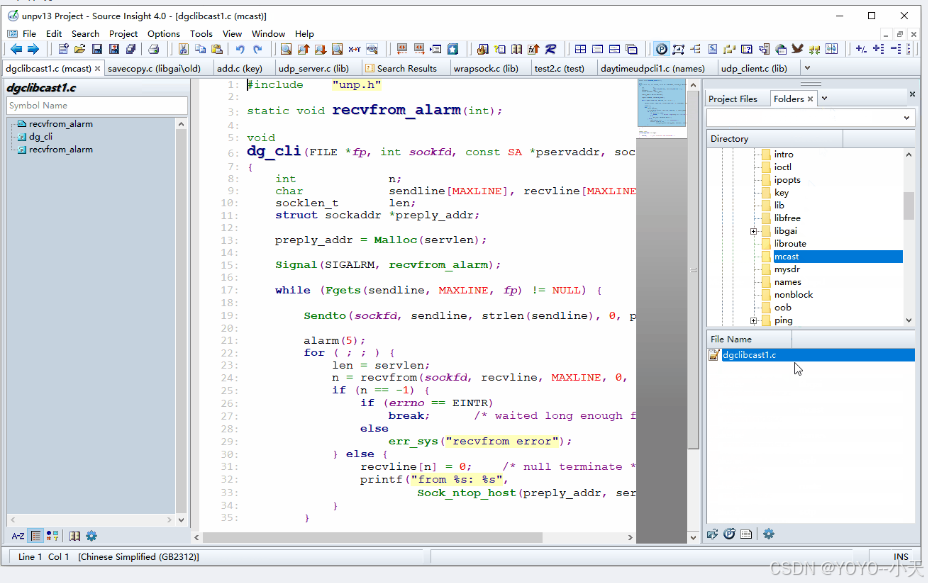
Task: Open the project panel tab dropdown arrow
Action: [x=824, y=98]
